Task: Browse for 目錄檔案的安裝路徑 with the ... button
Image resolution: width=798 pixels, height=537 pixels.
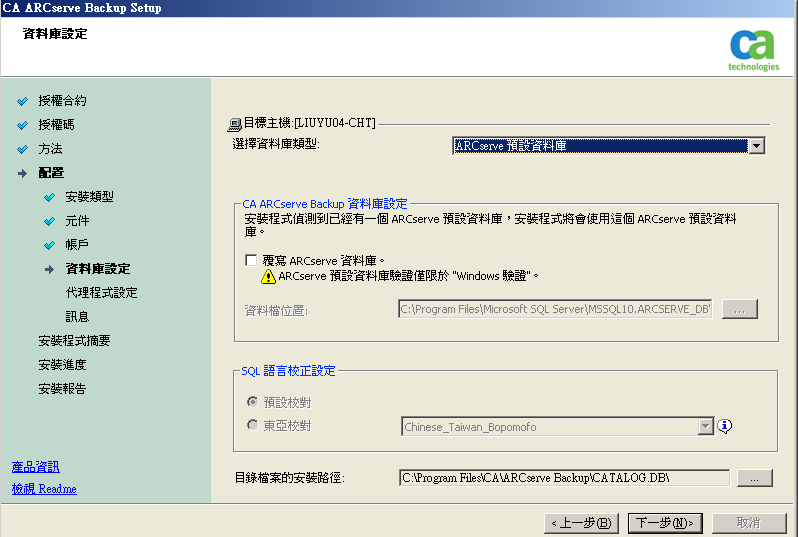Action: pos(755,478)
